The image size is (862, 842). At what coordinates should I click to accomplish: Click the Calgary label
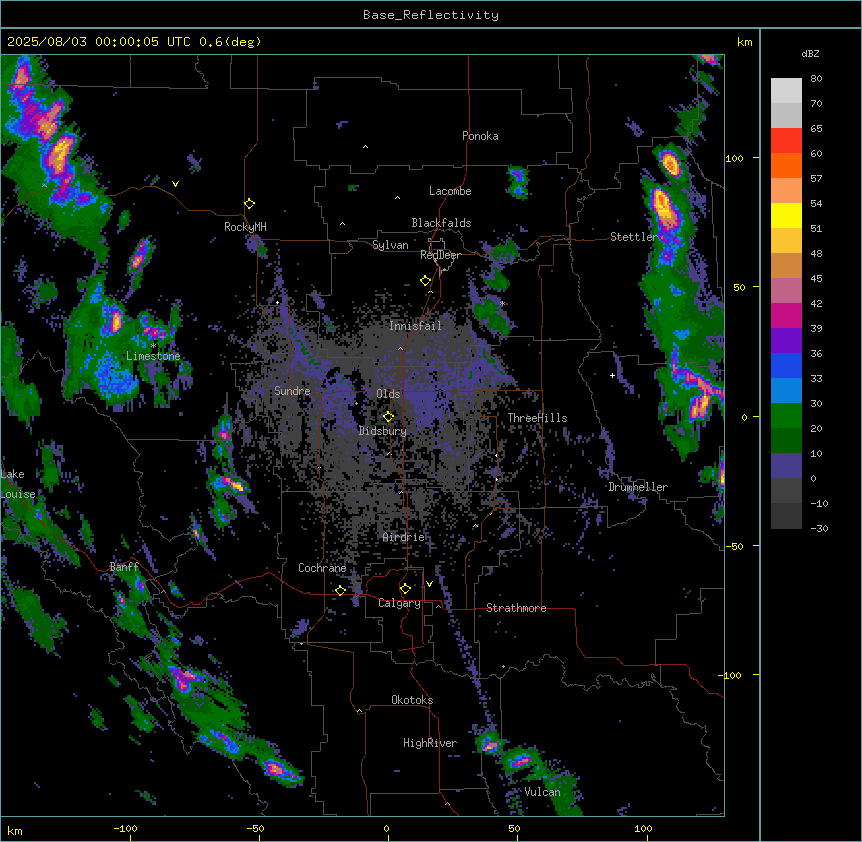click(x=399, y=603)
